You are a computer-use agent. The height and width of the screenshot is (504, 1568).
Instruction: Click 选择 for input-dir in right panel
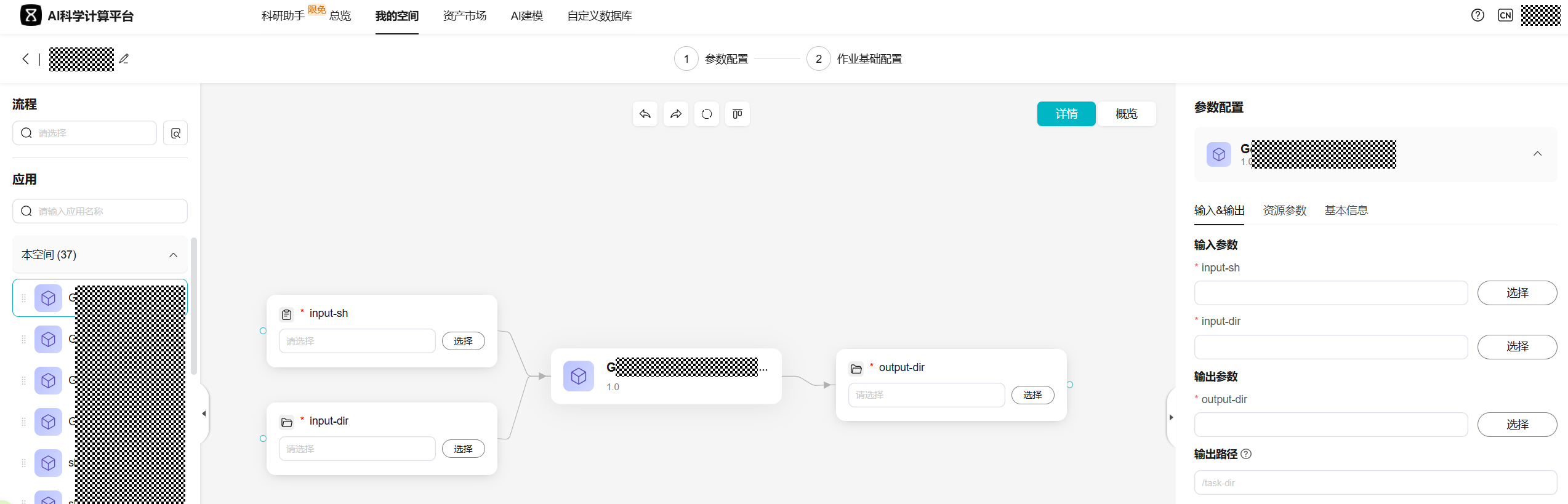tap(1517, 346)
